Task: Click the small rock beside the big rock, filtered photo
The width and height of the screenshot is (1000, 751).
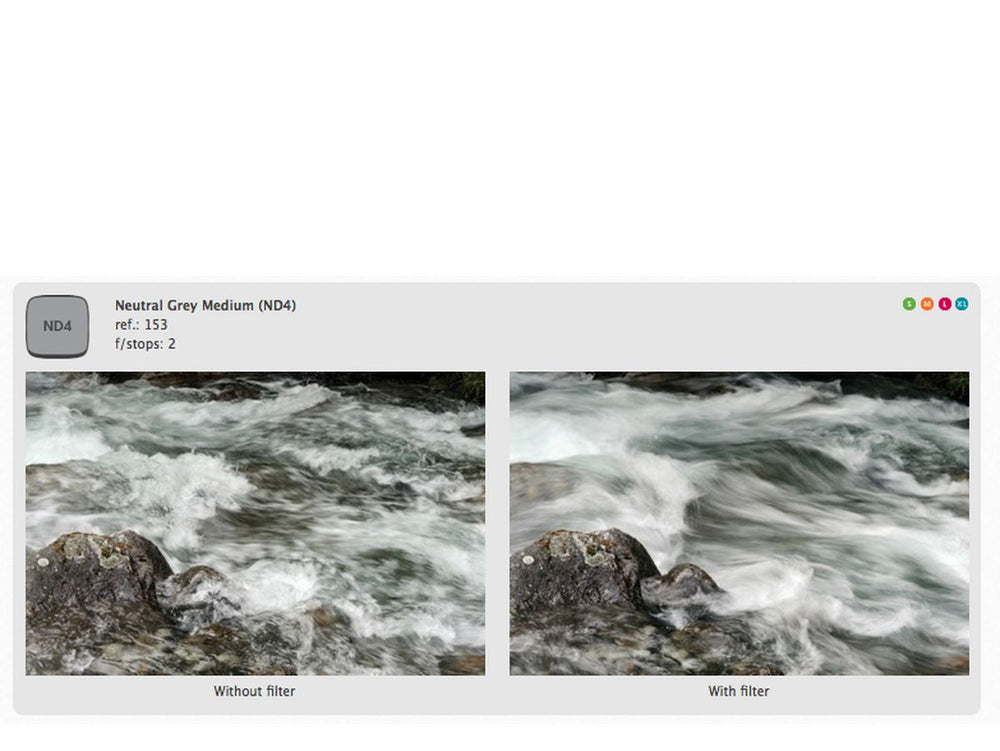Action: point(682,585)
